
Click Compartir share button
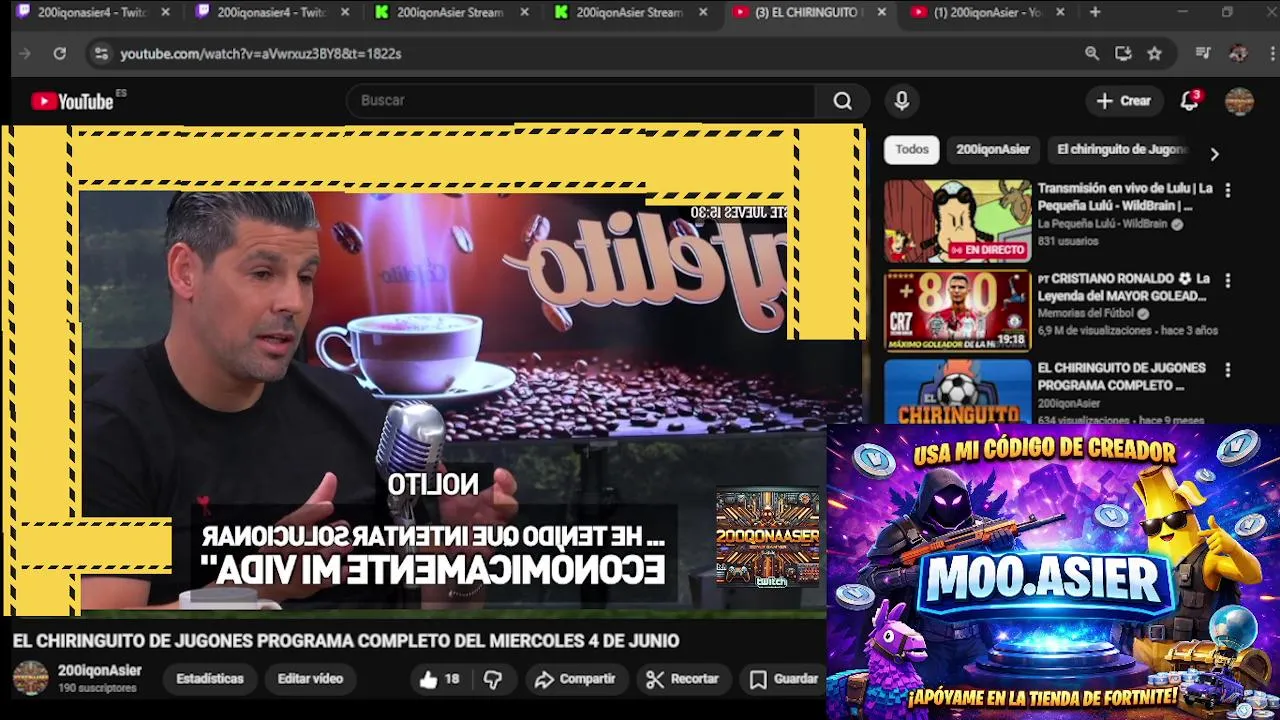coord(575,679)
